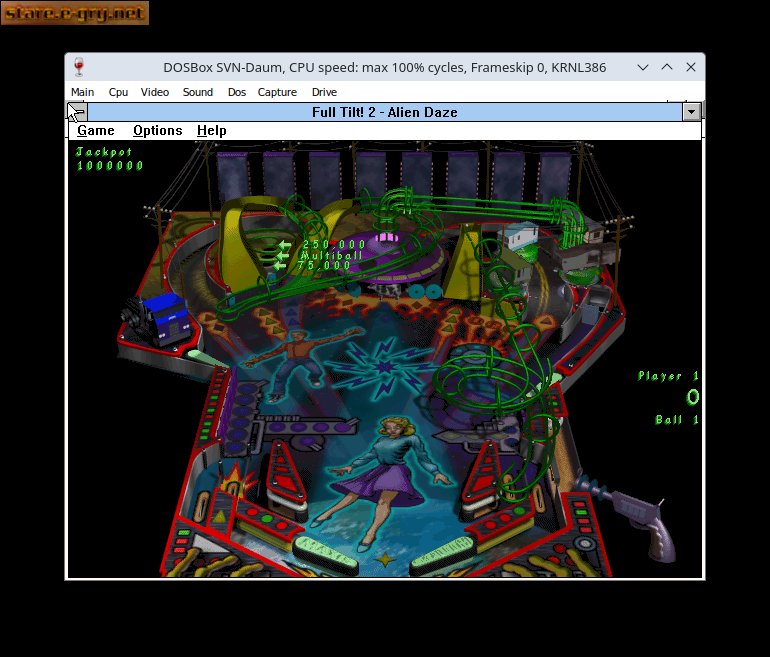This screenshot has height=657, width=770.
Task: Click the Full Tilt! 2 - Alien Daze title bar
Action: coord(385,112)
